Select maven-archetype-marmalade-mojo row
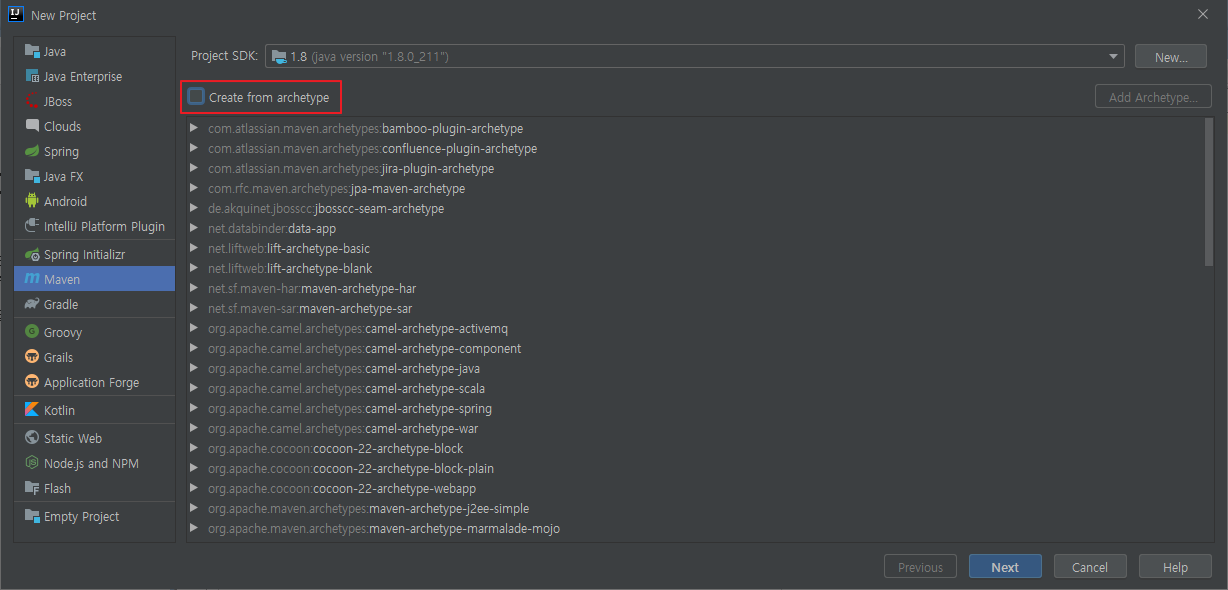Image resolution: width=1228 pixels, height=590 pixels. click(x=695, y=528)
